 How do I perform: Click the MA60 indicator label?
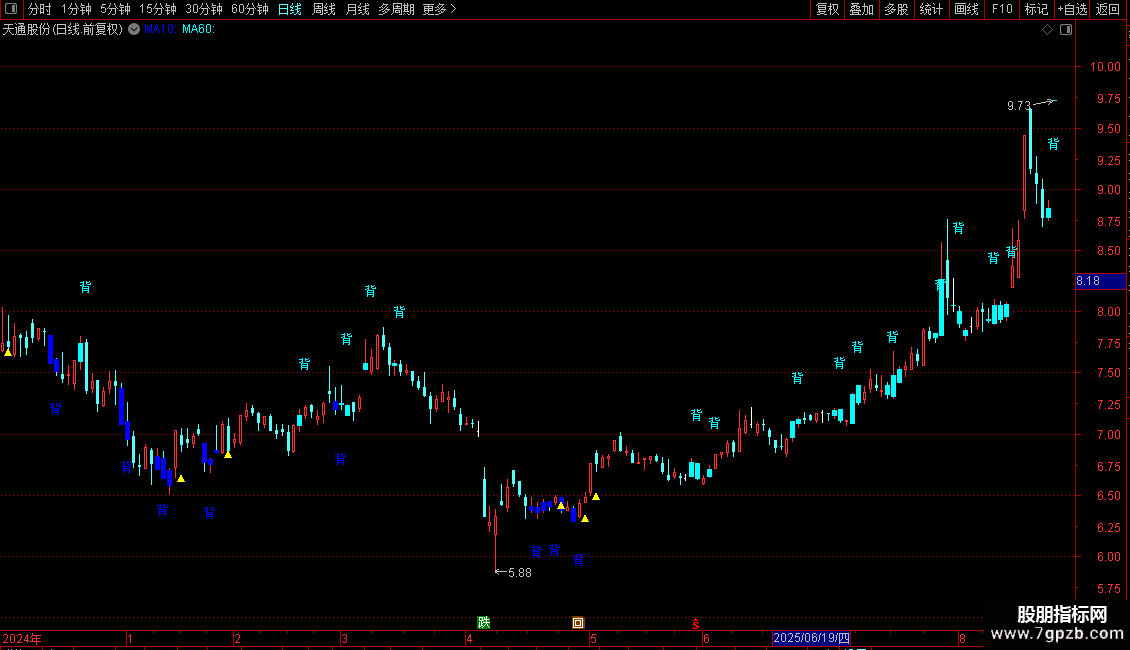pos(198,29)
